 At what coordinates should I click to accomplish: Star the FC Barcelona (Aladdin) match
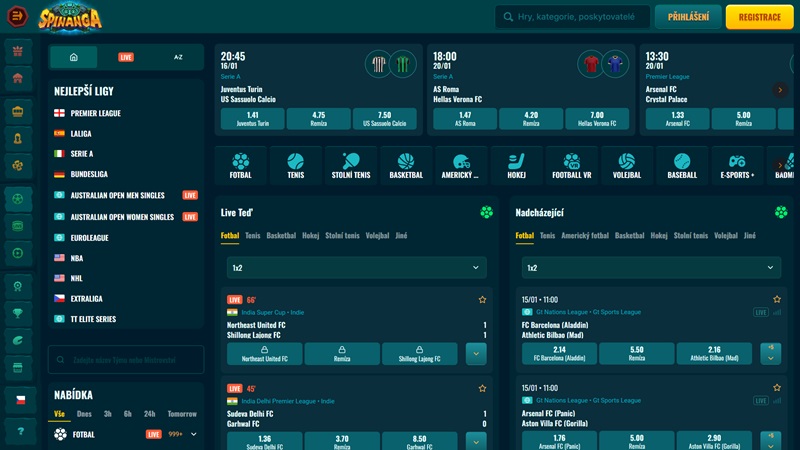coord(777,300)
